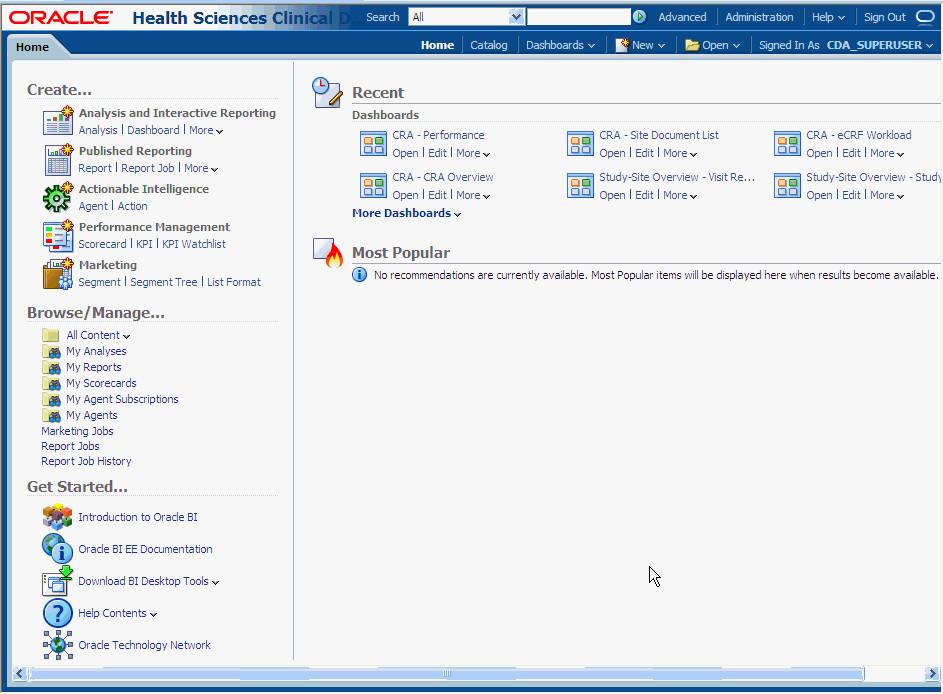Screen dimensions: 943x694
Task: Click the horizontal scrollbar thumb
Action: point(447,674)
